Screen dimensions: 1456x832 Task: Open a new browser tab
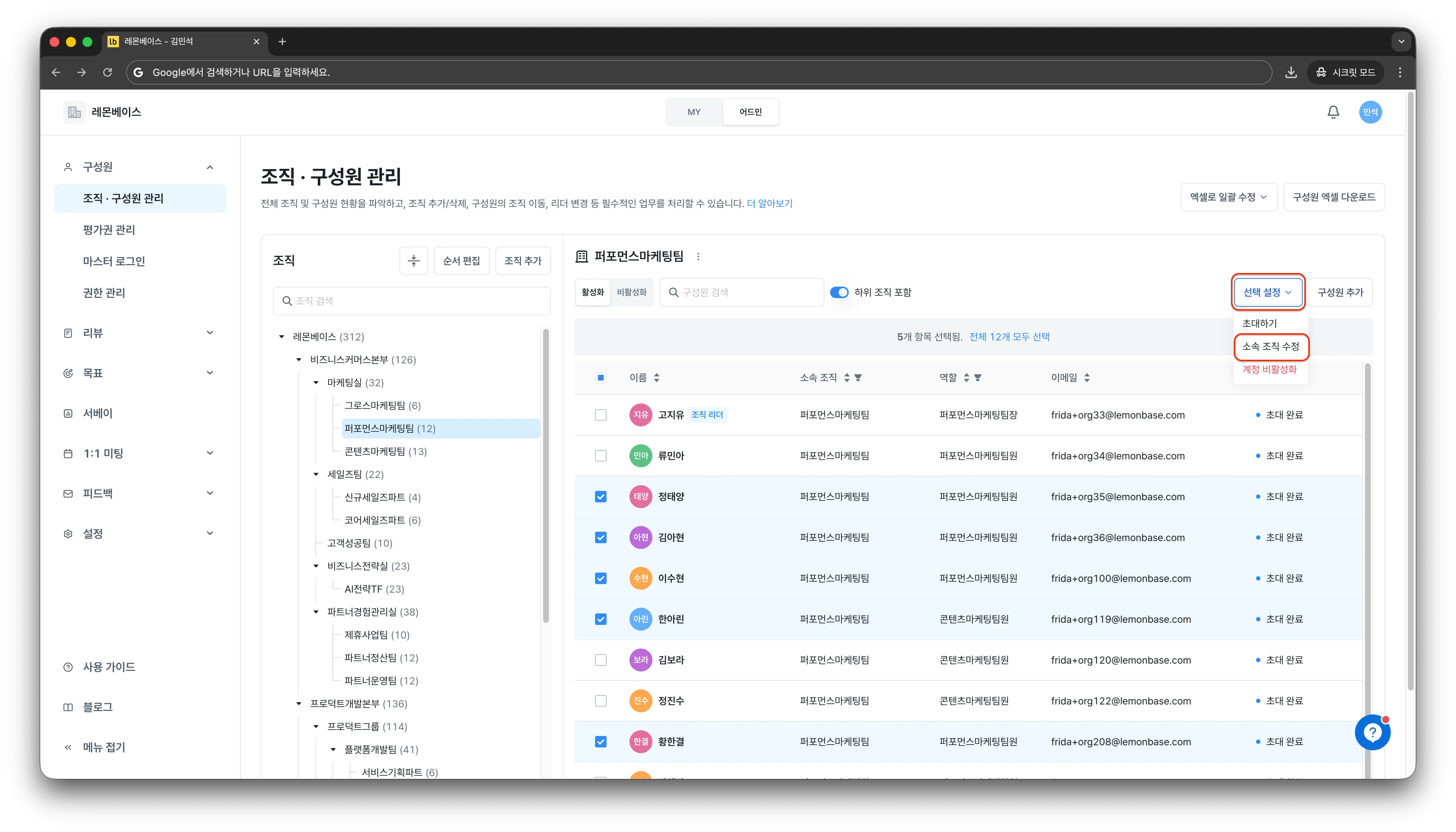[x=282, y=42]
